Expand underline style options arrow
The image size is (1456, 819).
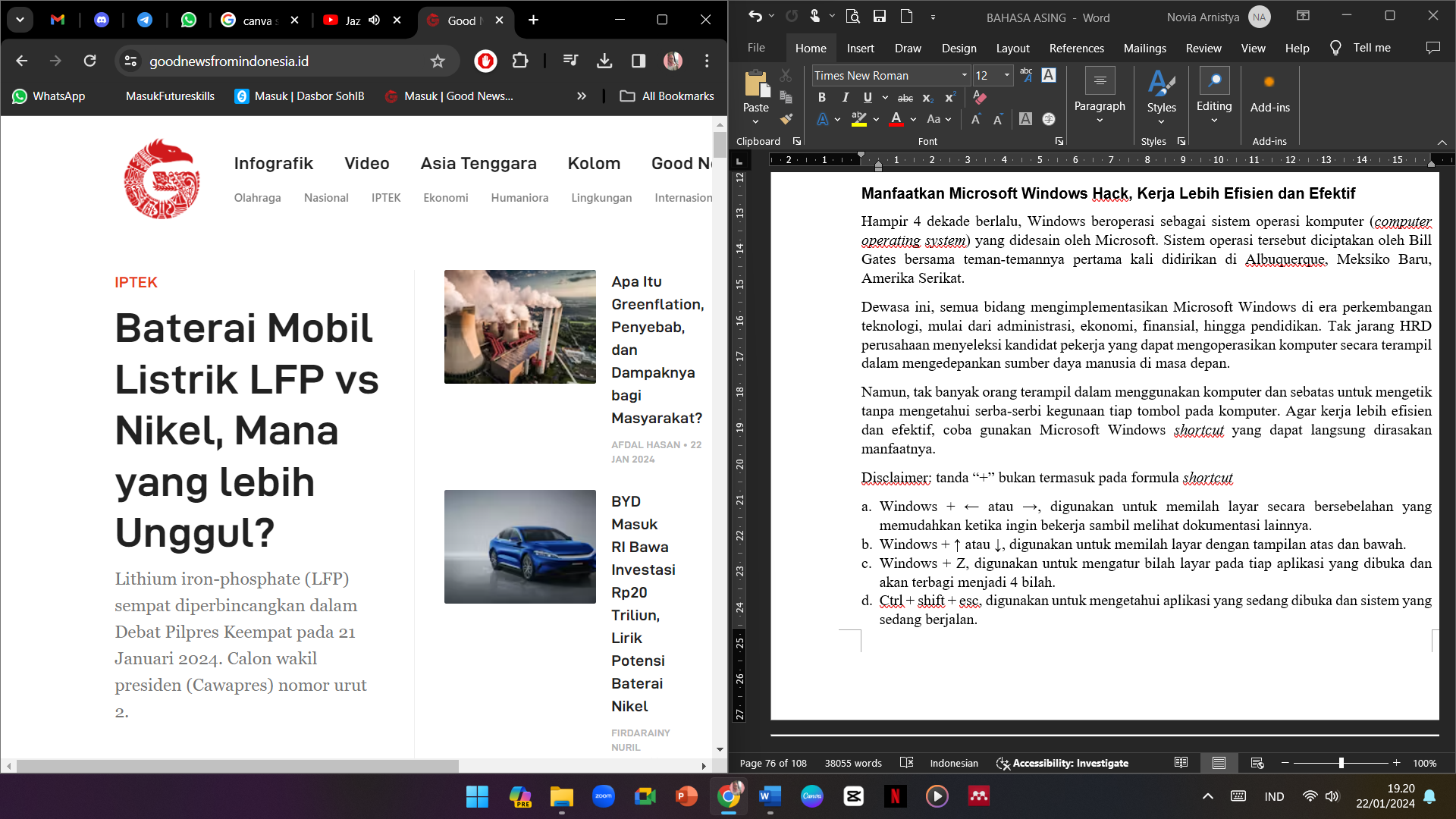pos(884,97)
